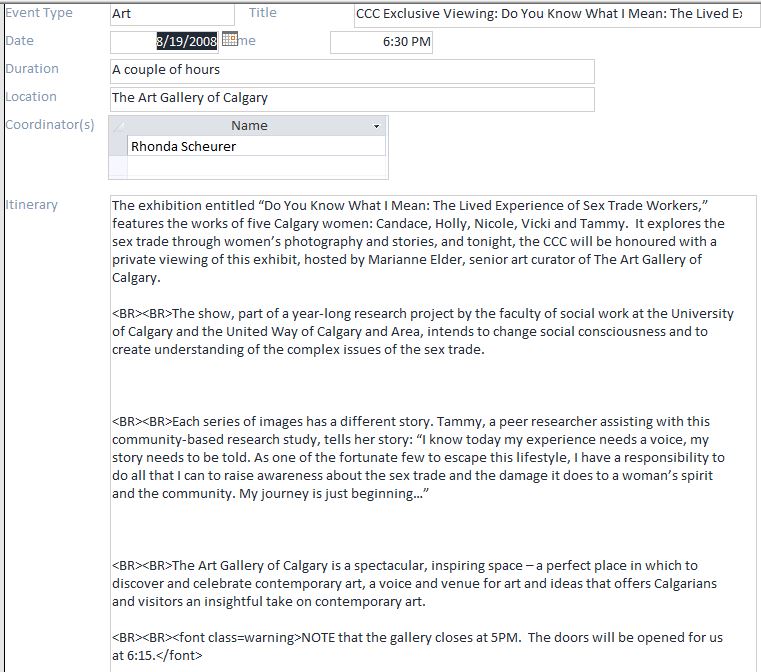This screenshot has width=761, height=672.
Task: Click the 'Duration' label
Action: click(x=32, y=69)
